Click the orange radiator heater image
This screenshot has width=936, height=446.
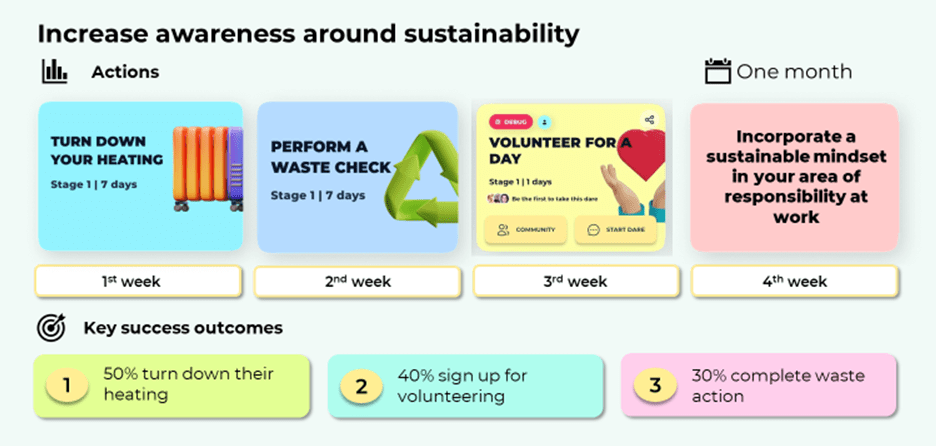tap(208, 168)
